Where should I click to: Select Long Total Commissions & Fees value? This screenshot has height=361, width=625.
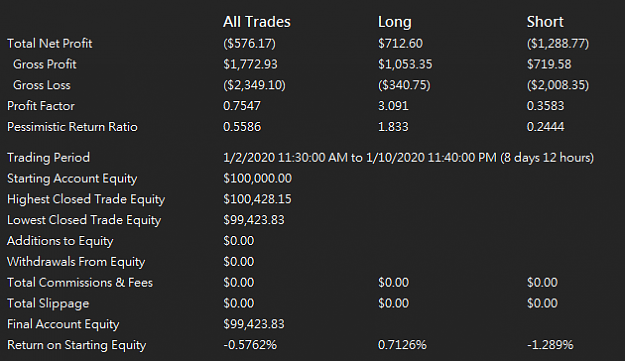(393, 283)
